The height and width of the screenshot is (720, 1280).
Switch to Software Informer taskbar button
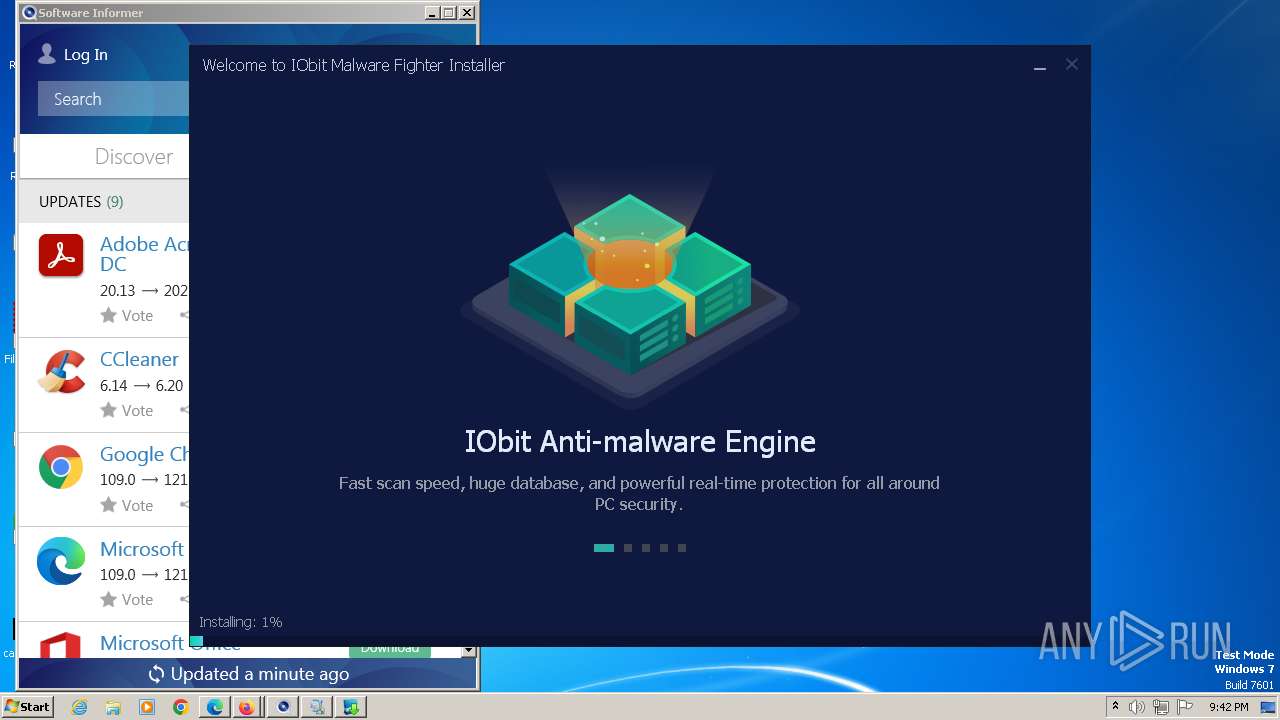click(283, 707)
